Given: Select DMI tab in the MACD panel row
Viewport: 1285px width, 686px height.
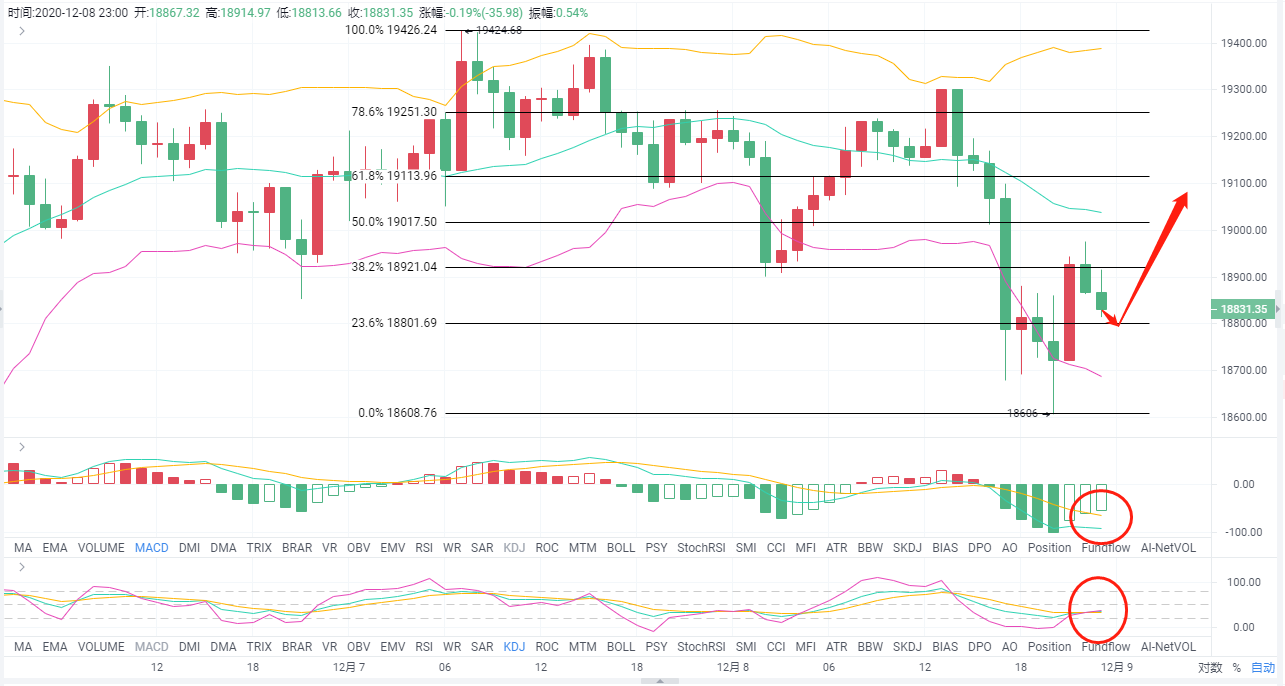Looking at the screenshot, I should click(190, 548).
